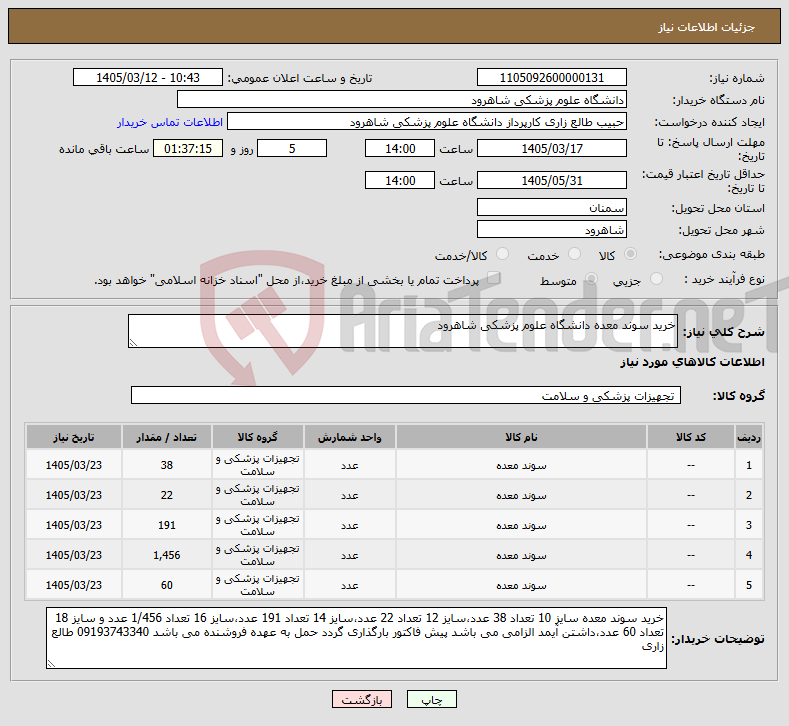Click the اطلاعات کالاهای مورد نیاز heading
The height and width of the screenshot is (726, 789).
[x=692, y=362]
